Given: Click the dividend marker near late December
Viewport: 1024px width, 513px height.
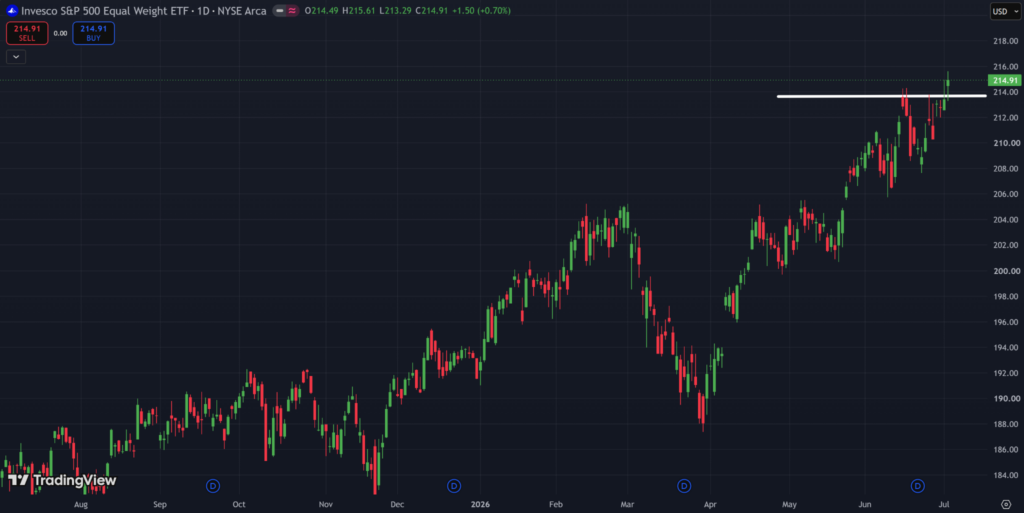Looking at the screenshot, I should point(454,486).
